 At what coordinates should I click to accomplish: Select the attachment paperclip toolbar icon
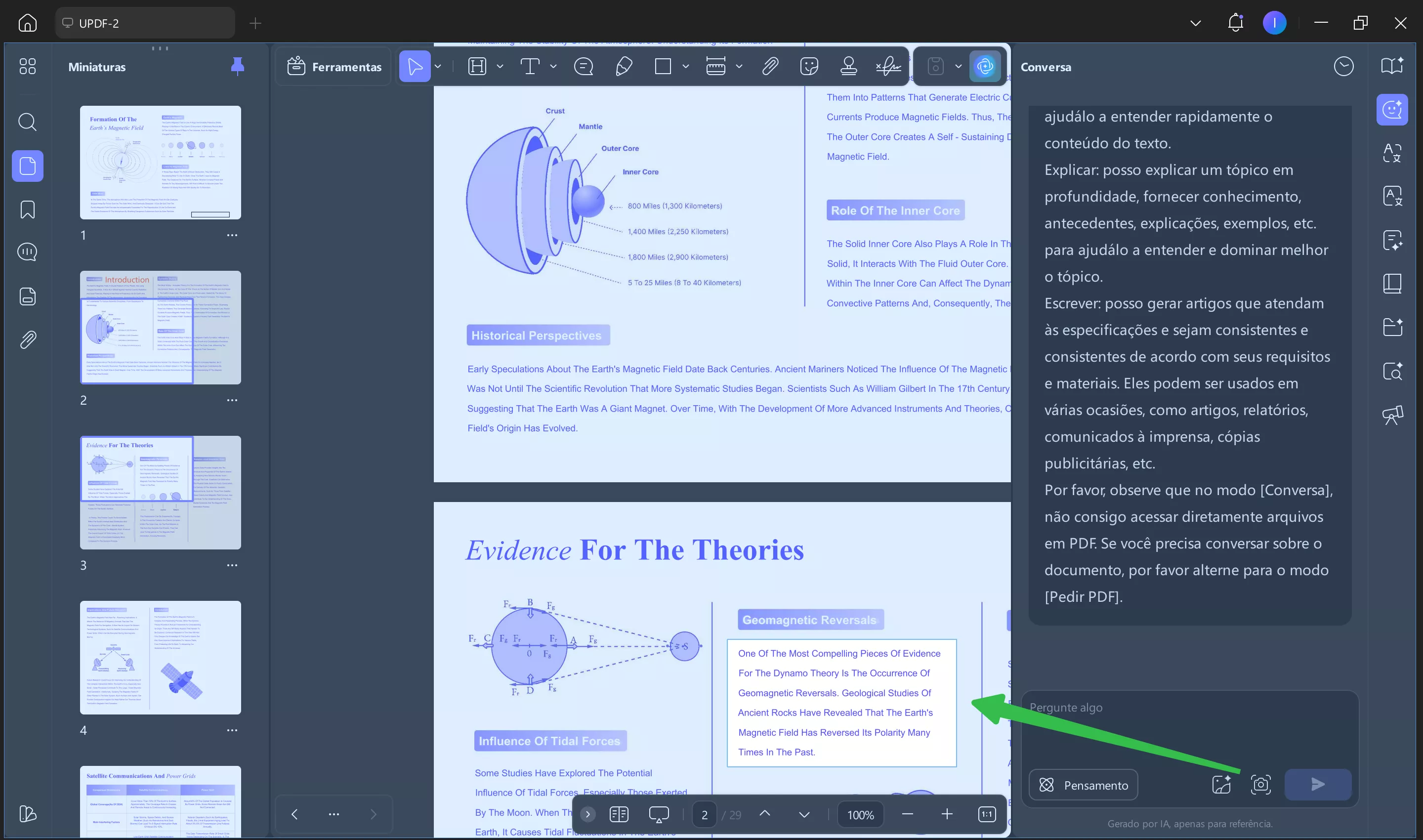(x=770, y=67)
